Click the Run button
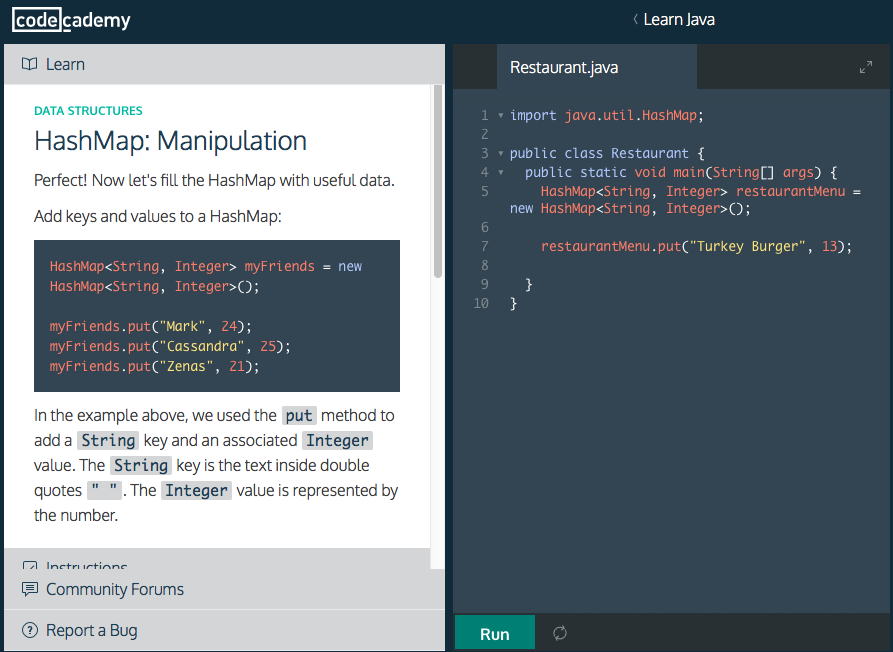Viewport: 893px width, 652px height. pyautogui.click(x=494, y=632)
